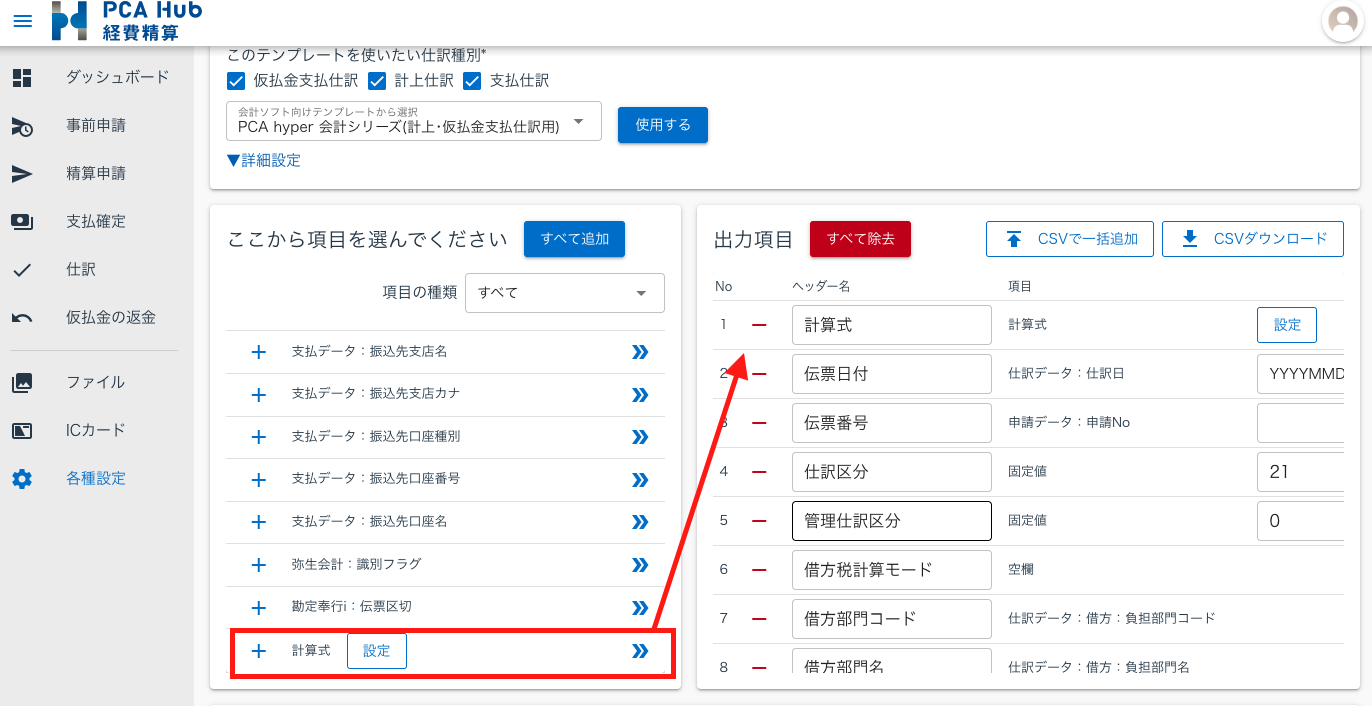Click 設定 button in left 計算式 row
Image resolution: width=1372 pixels, height=706 pixels.
(377, 651)
